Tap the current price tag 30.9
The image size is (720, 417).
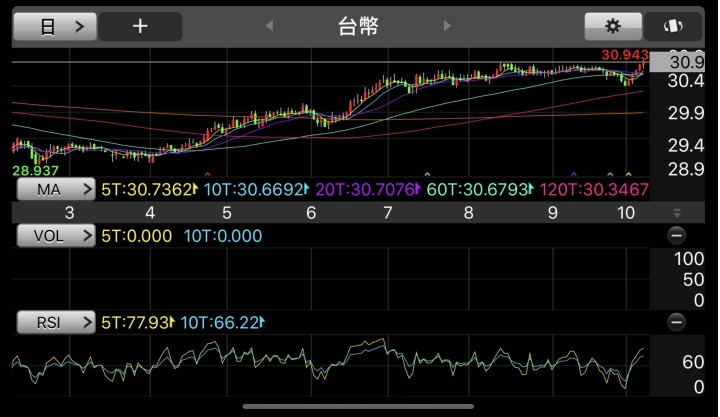(677, 62)
